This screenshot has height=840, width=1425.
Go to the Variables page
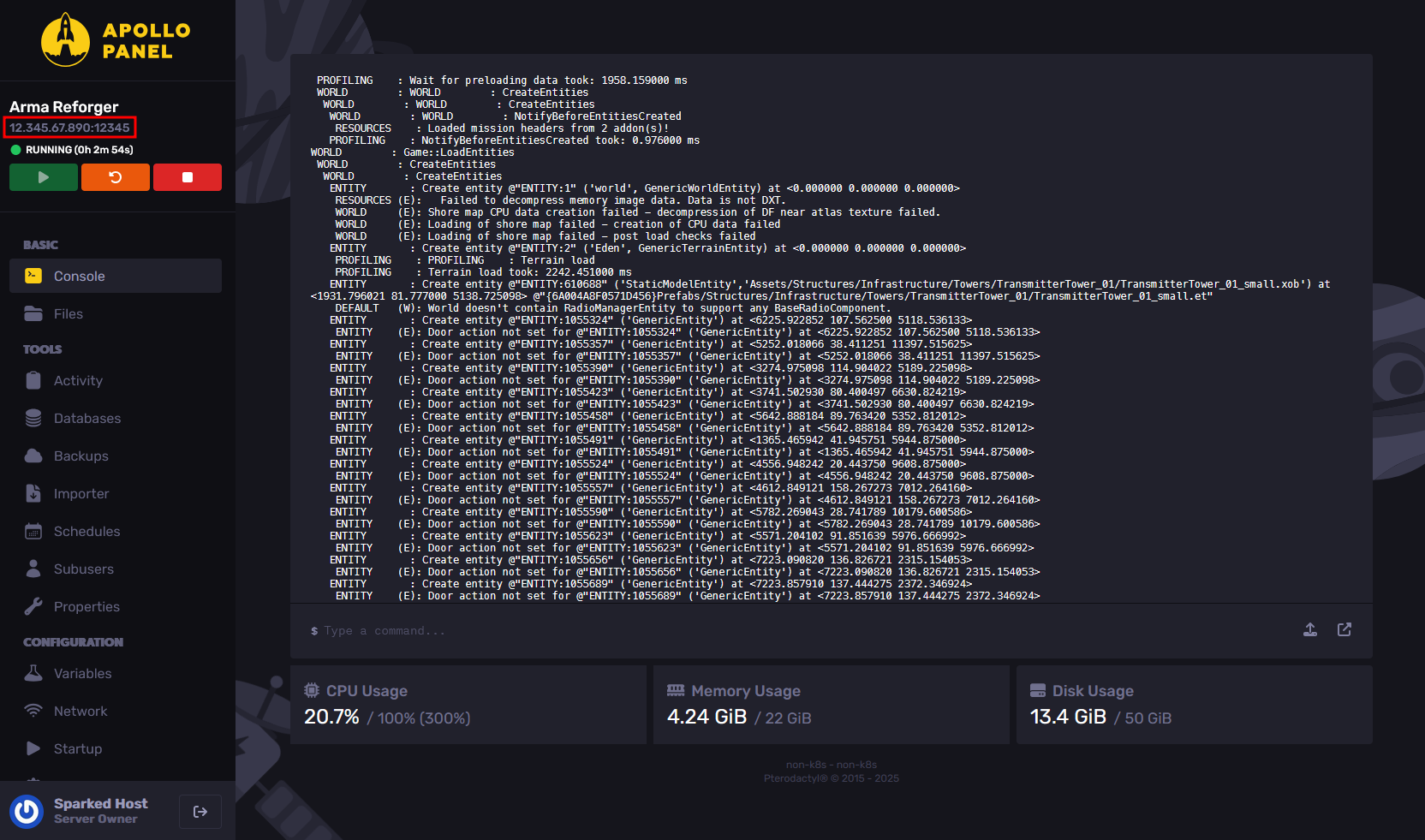116,673
